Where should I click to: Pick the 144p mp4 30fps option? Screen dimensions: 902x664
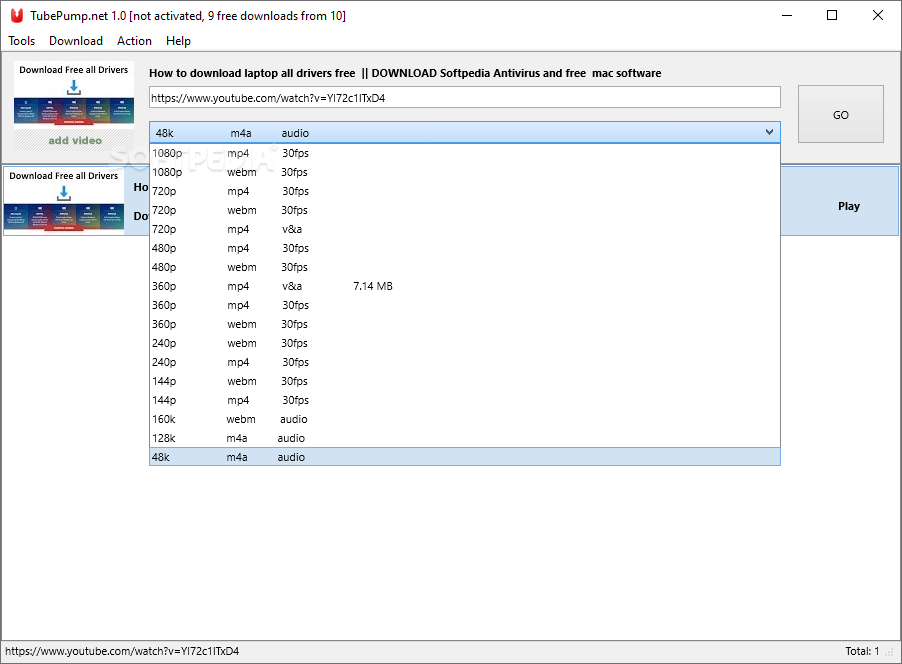(x=465, y=400)
